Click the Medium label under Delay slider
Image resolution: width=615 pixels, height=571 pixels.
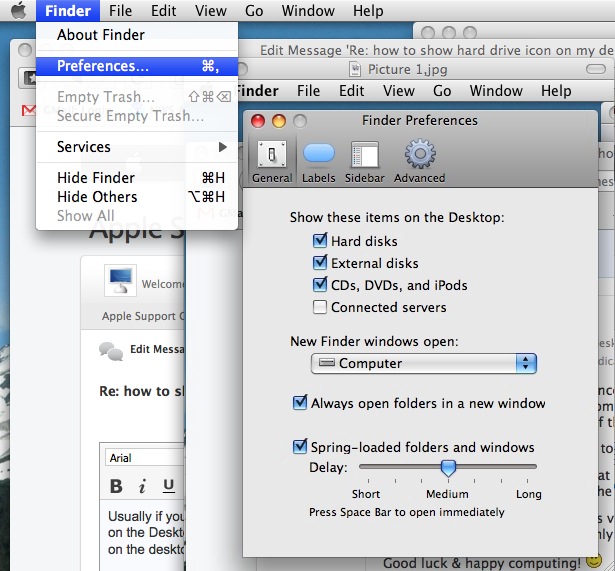(x=448, y=494)
